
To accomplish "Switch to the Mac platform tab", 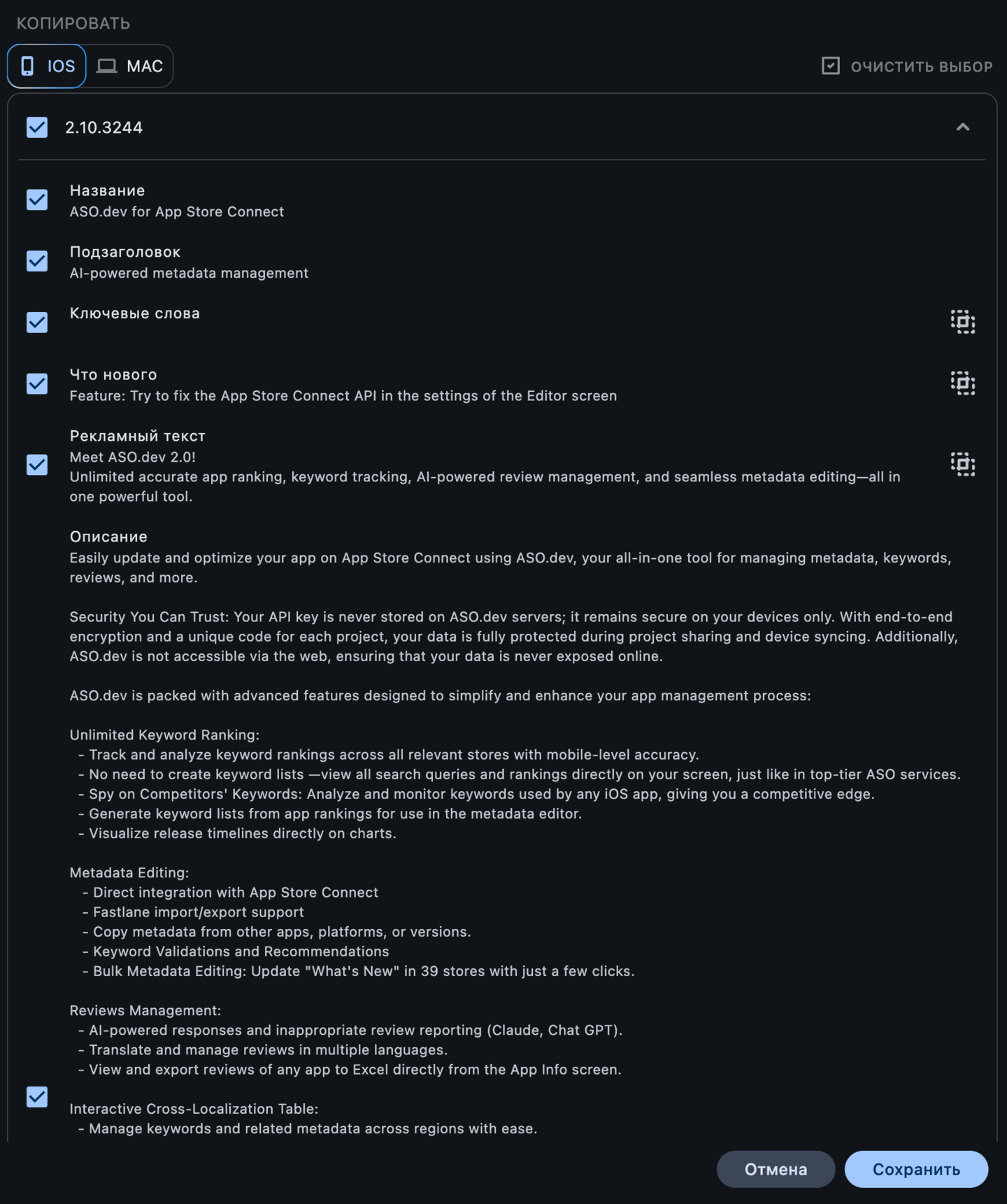I will pyautogui.click(x=131, y=66).
